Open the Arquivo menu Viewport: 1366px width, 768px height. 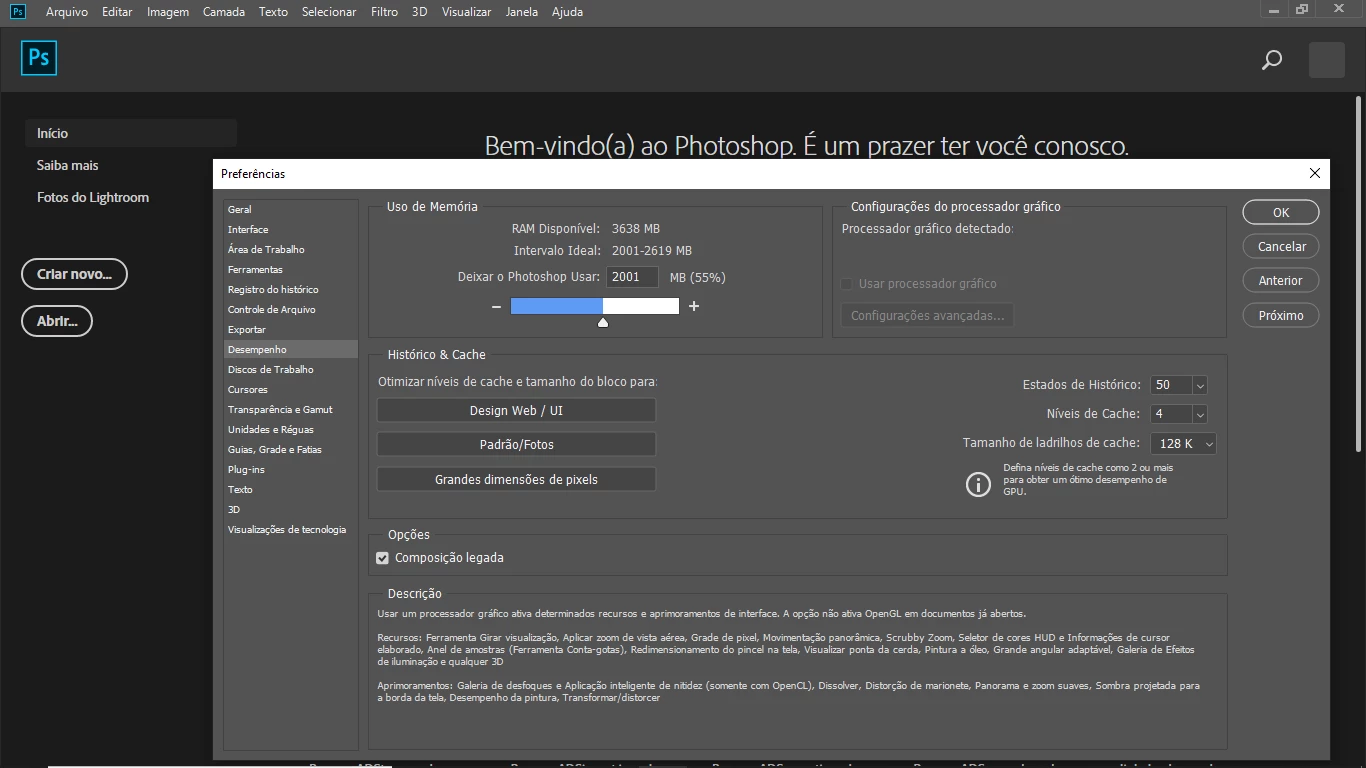point(67,12)
